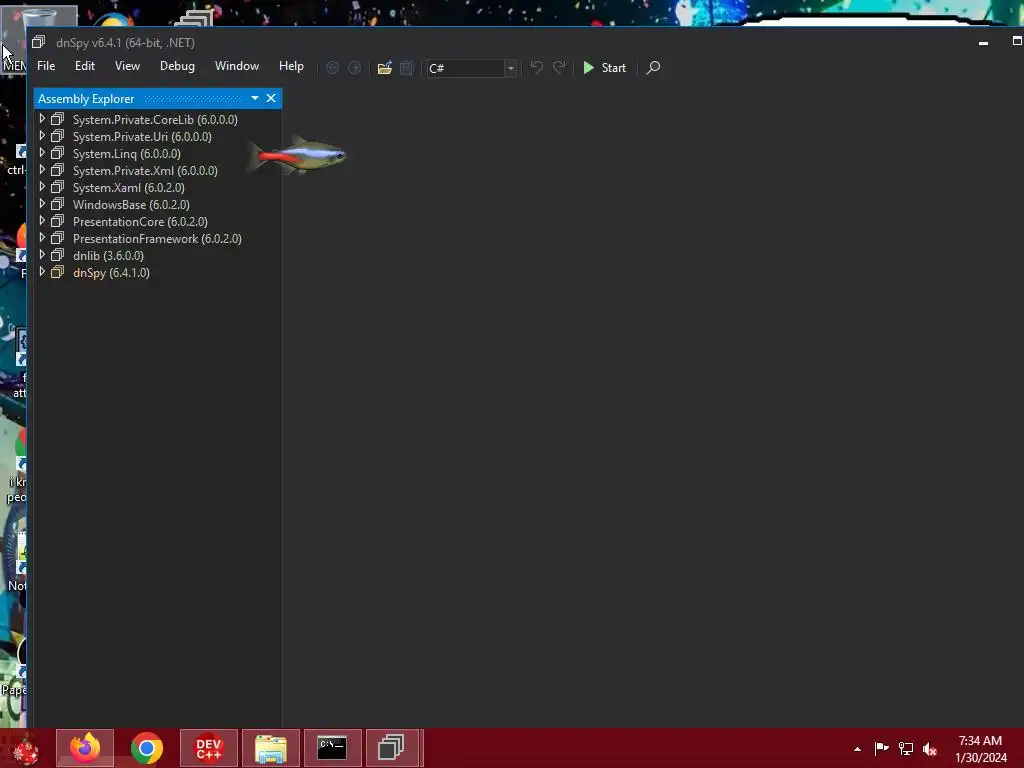Select PresentationFramework (6.0.2.0) entry

pyautogui.click(x=157, y=238)
